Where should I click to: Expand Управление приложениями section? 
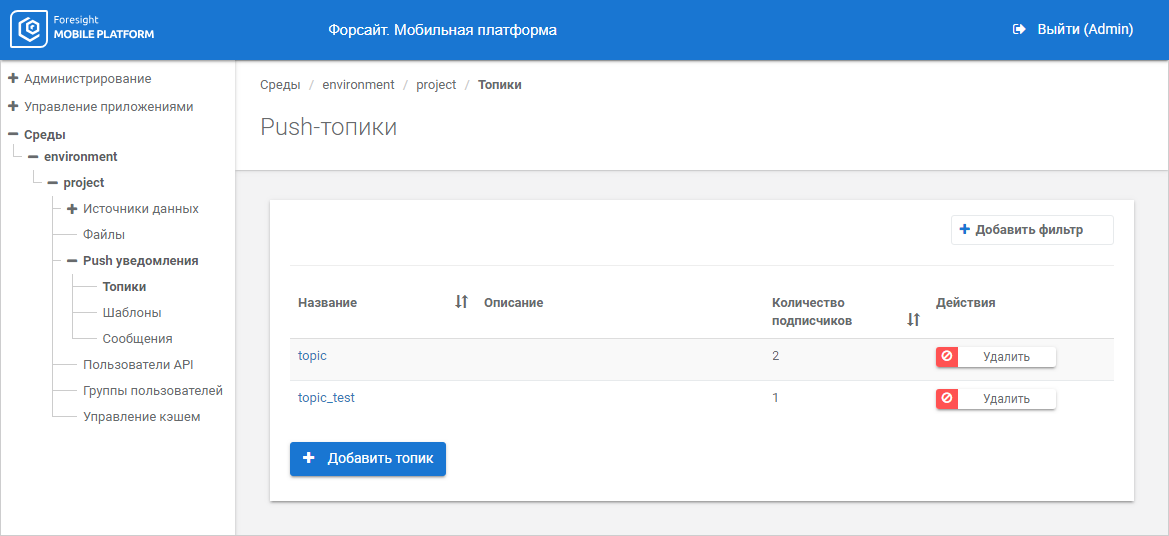point(13,106)
